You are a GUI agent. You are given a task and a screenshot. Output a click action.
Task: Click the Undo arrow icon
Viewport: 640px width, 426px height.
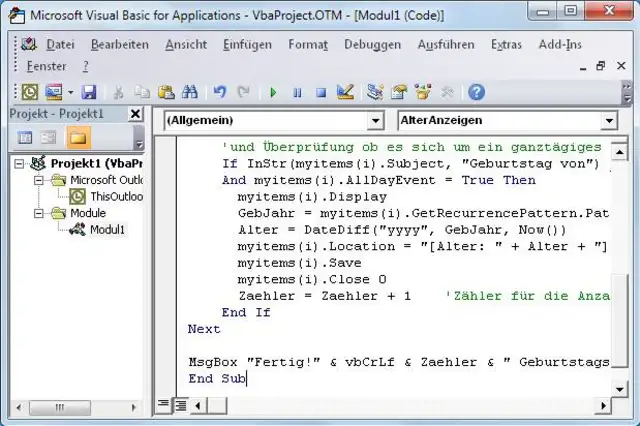click(x=220, y=92)
